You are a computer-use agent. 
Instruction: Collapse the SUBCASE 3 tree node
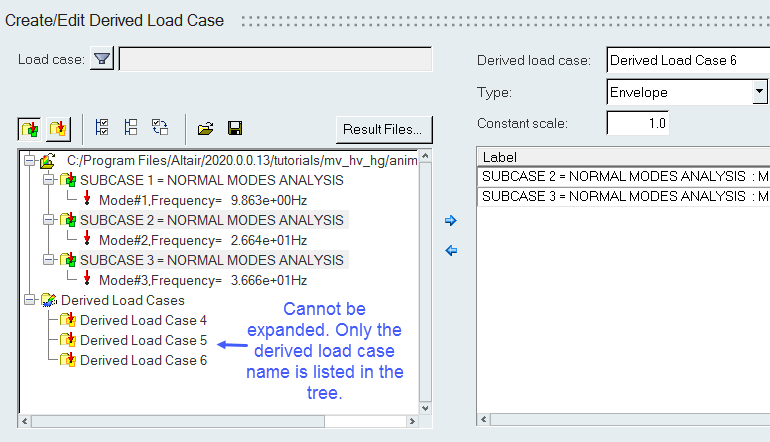click(48, 259)
